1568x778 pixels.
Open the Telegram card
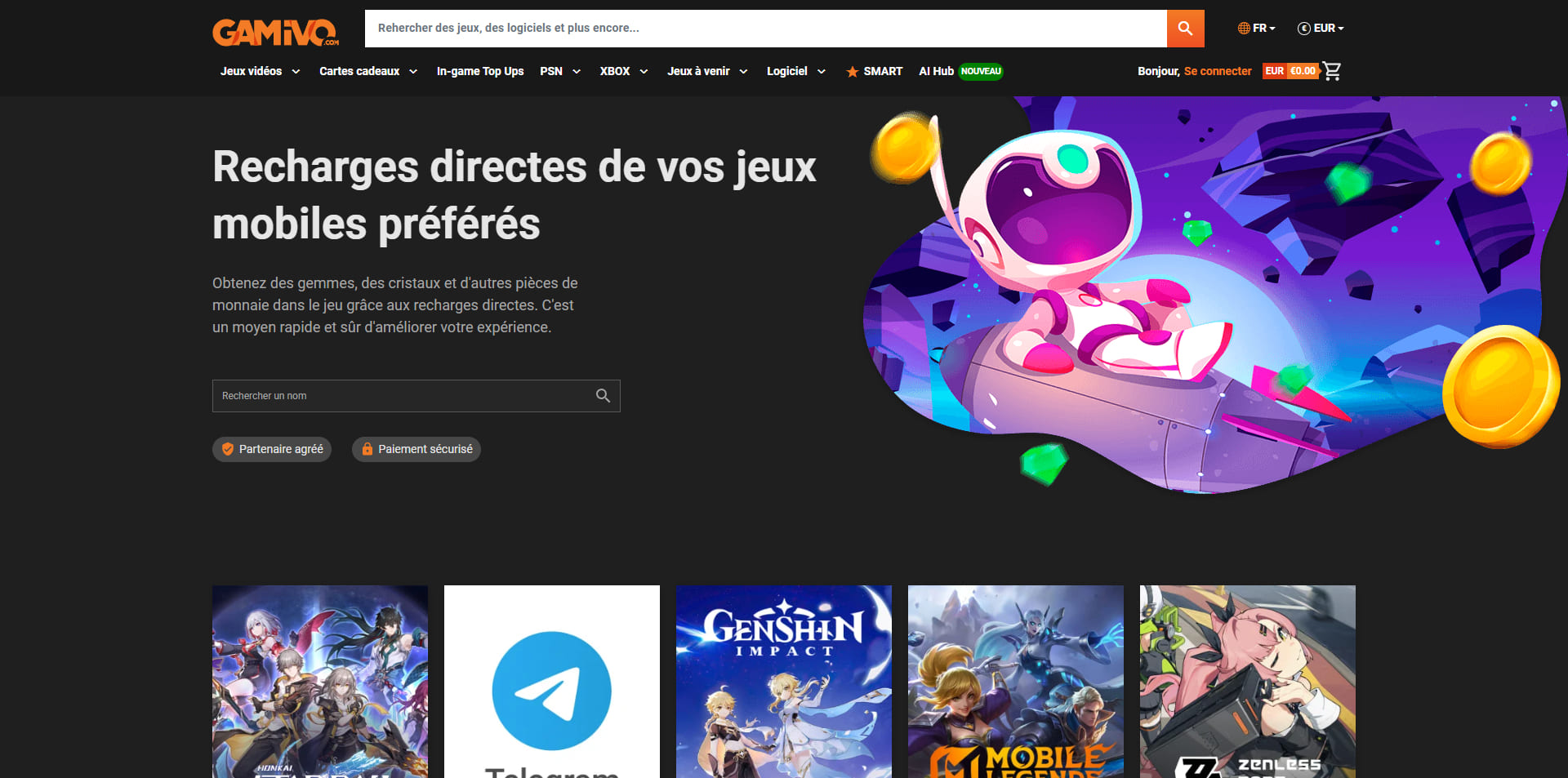pyautogui.click(x=552, y=682)
